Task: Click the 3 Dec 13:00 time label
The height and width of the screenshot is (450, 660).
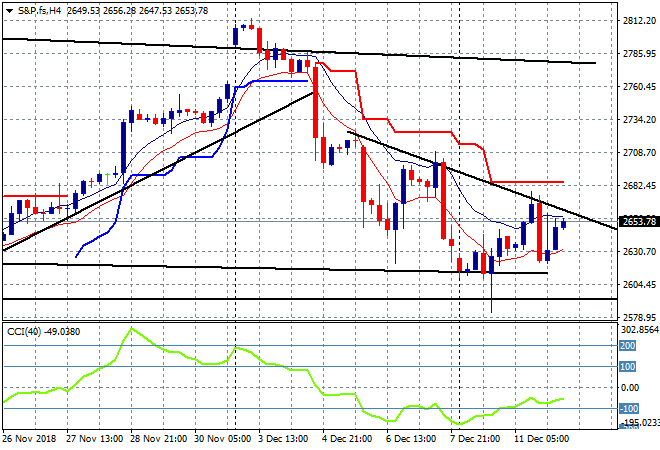Action: click(x=283, y=439)
